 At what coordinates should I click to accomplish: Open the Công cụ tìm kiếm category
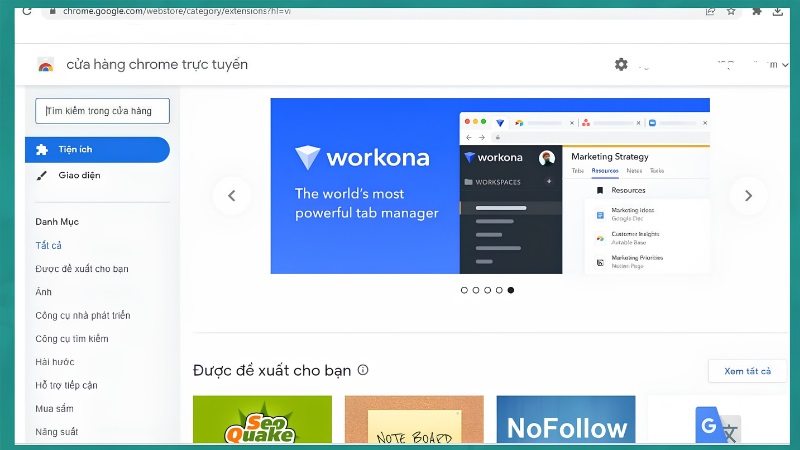72,339
